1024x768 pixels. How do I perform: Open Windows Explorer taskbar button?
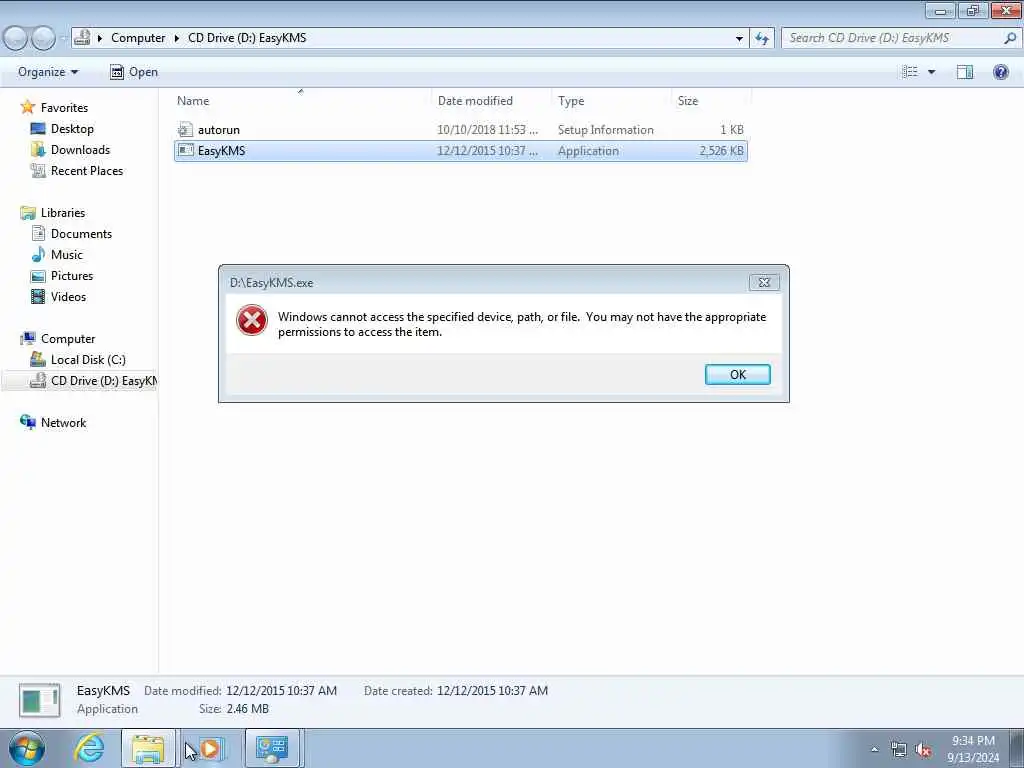click(x=148, y=748)
